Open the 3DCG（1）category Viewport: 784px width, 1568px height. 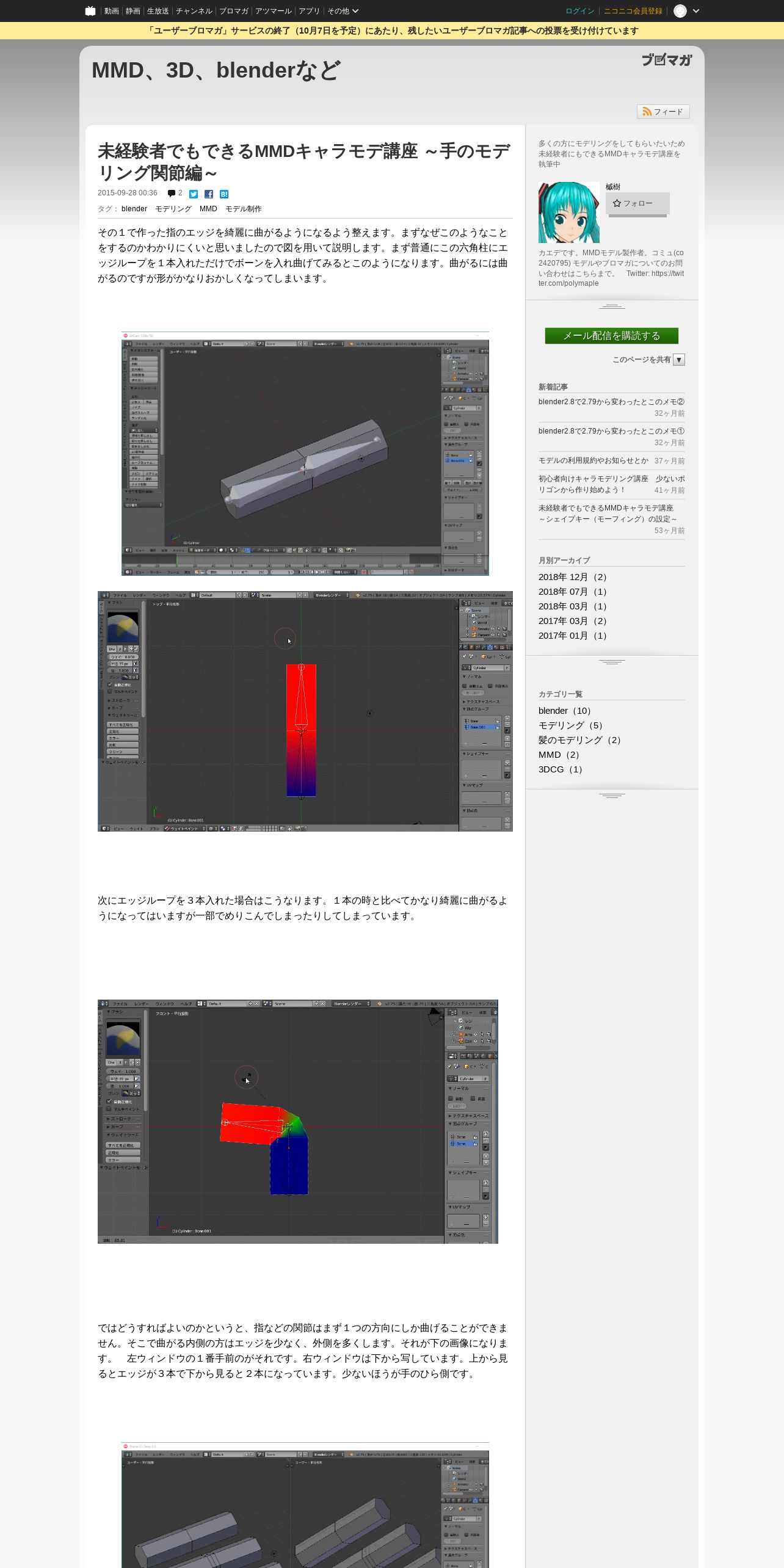tap(562, 769)
